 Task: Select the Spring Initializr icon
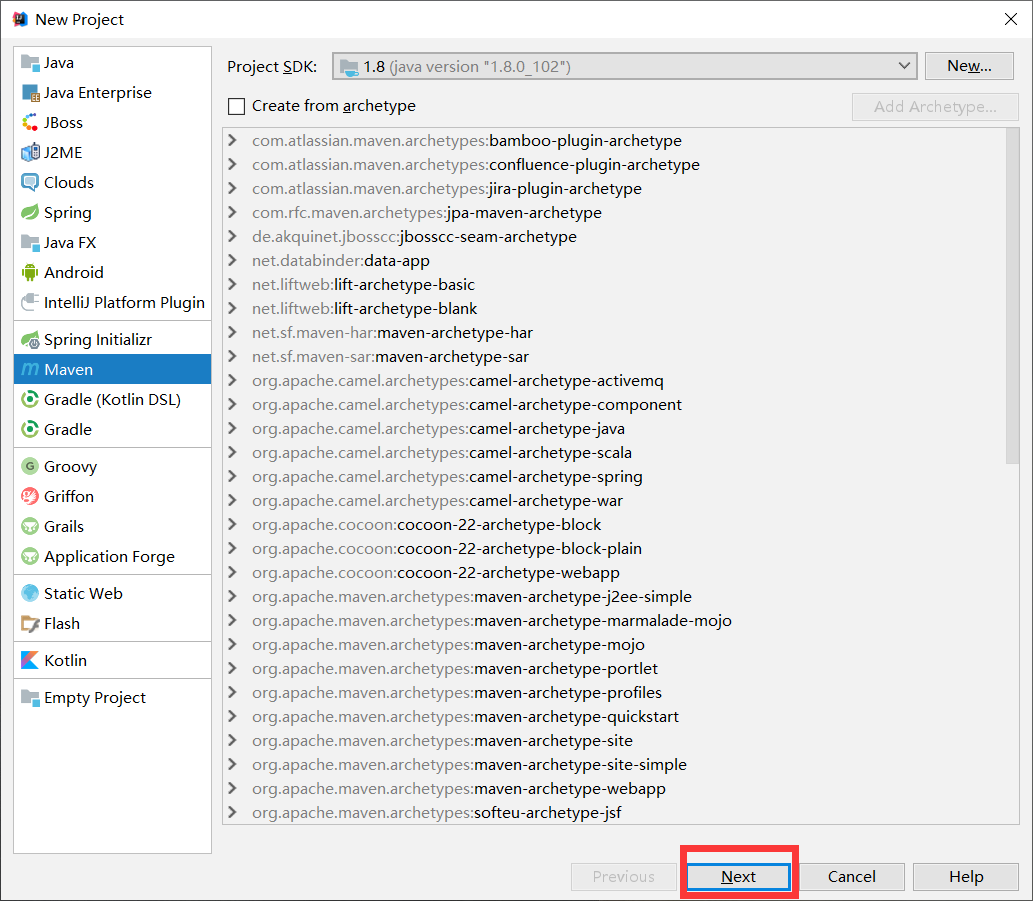[30, 339]
